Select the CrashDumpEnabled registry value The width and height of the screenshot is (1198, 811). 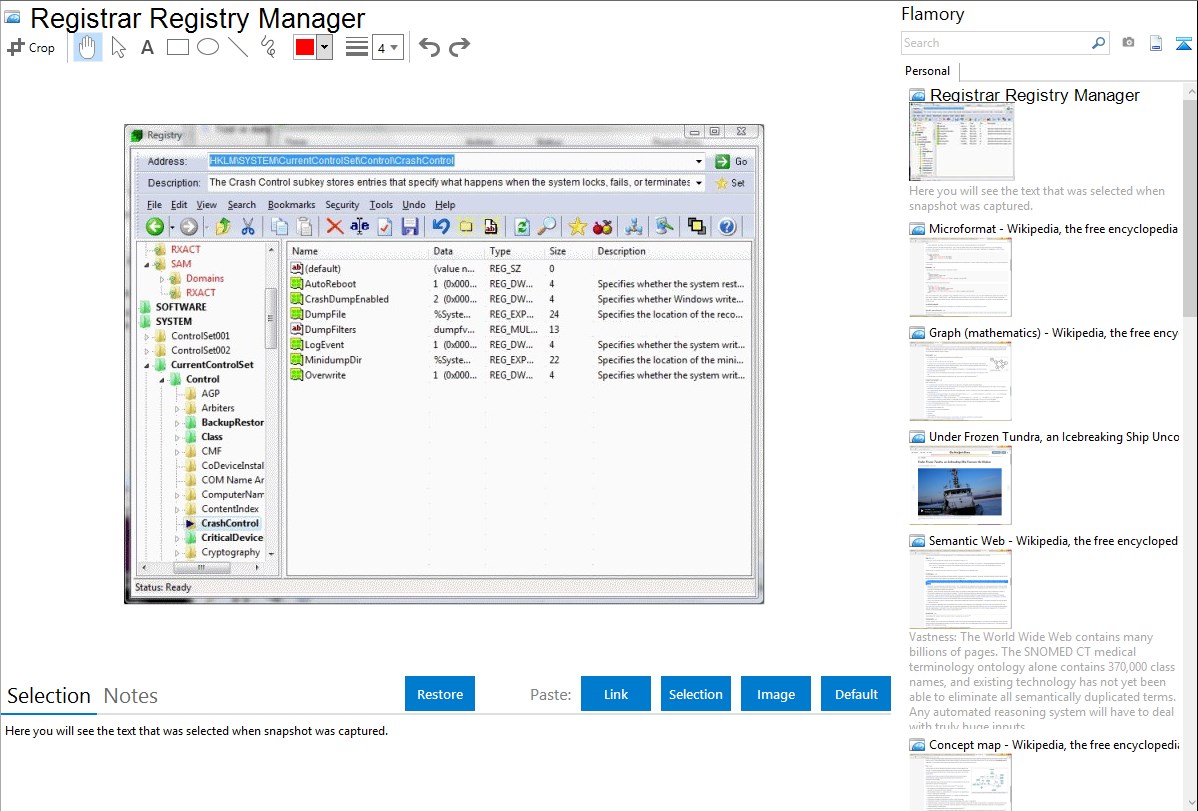point(346,299)
